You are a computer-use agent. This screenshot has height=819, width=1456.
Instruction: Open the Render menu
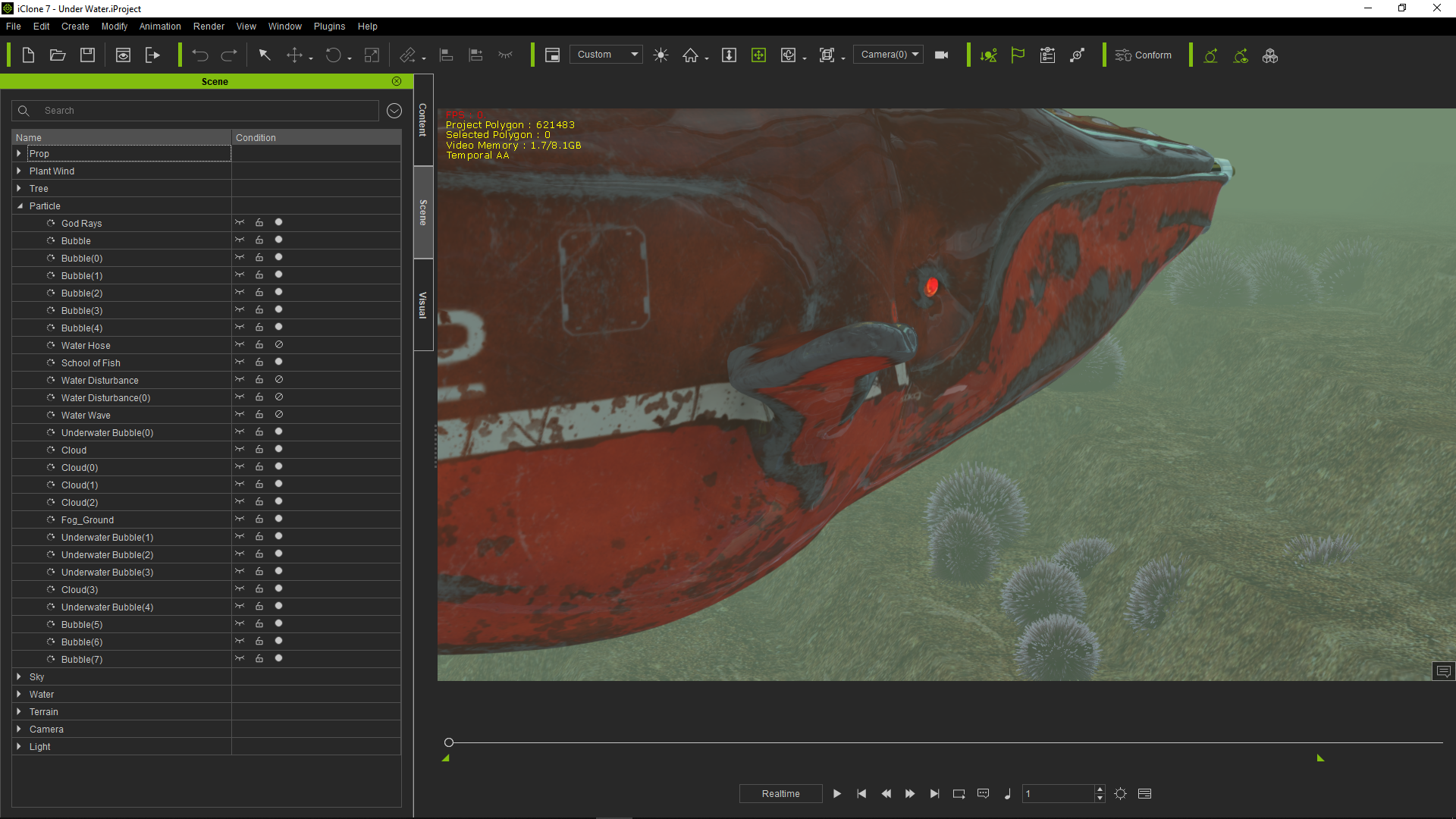[209, 26]
